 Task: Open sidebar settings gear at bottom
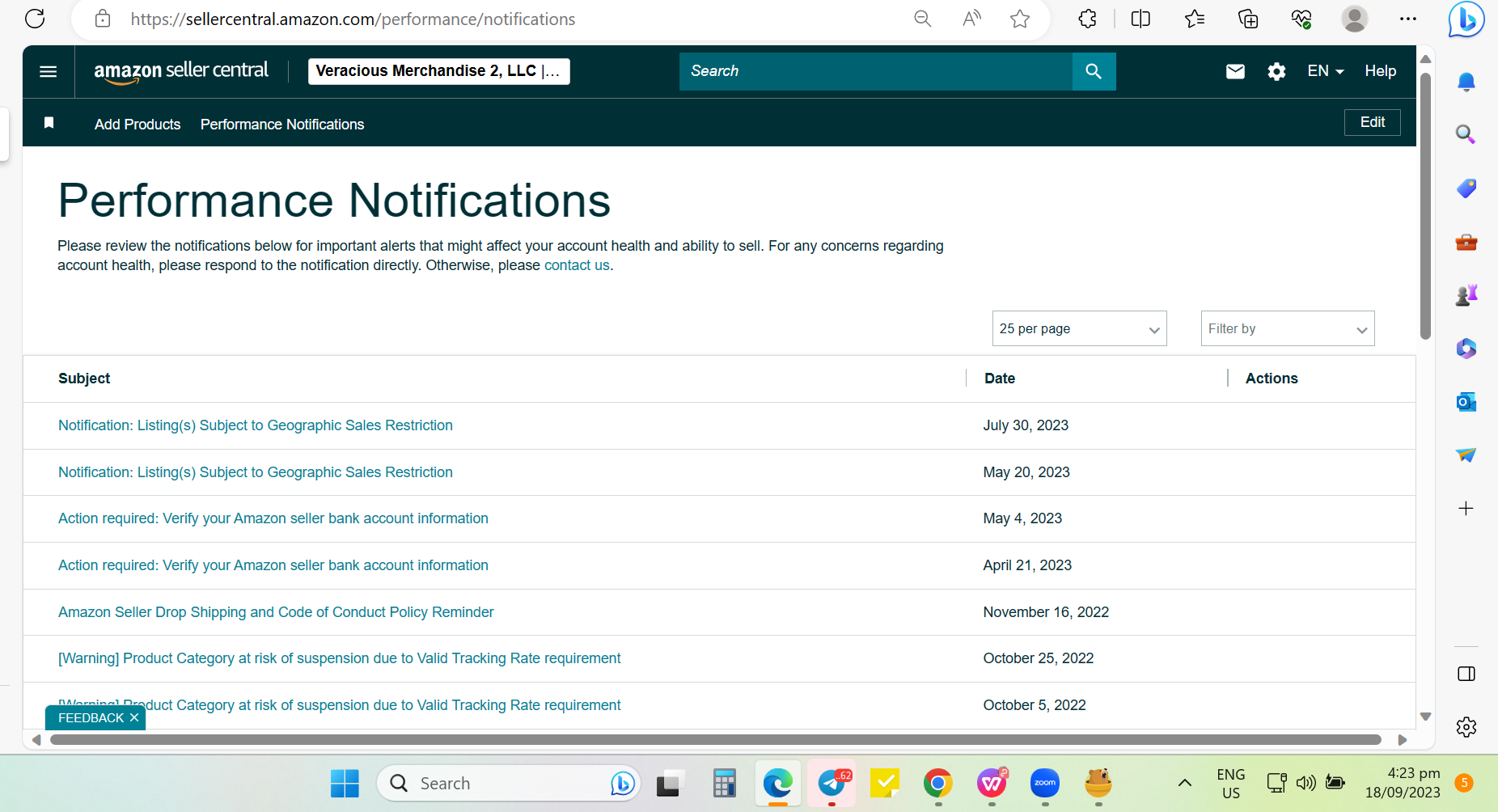[1466, 727]
